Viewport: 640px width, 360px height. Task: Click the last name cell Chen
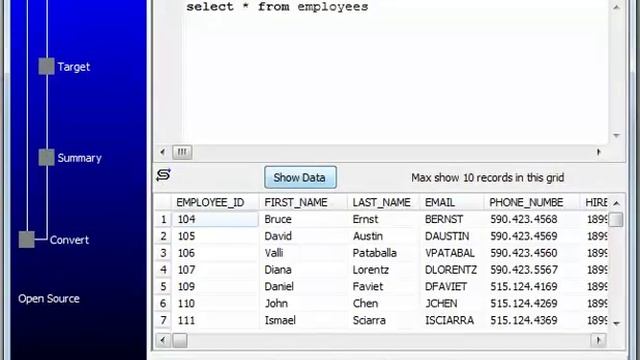383,303
